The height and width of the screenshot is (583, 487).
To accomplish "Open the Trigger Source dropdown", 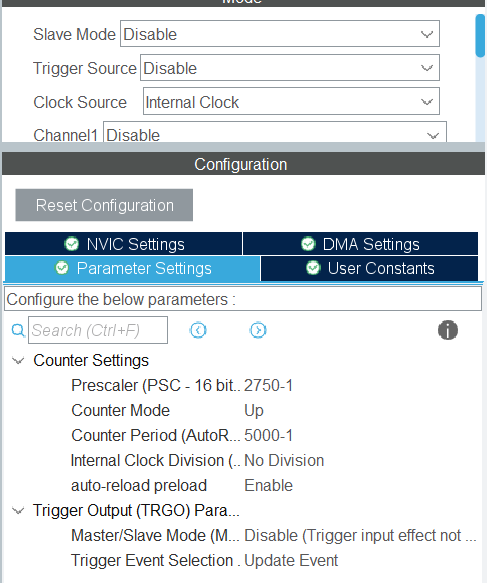I will [290, 68].
